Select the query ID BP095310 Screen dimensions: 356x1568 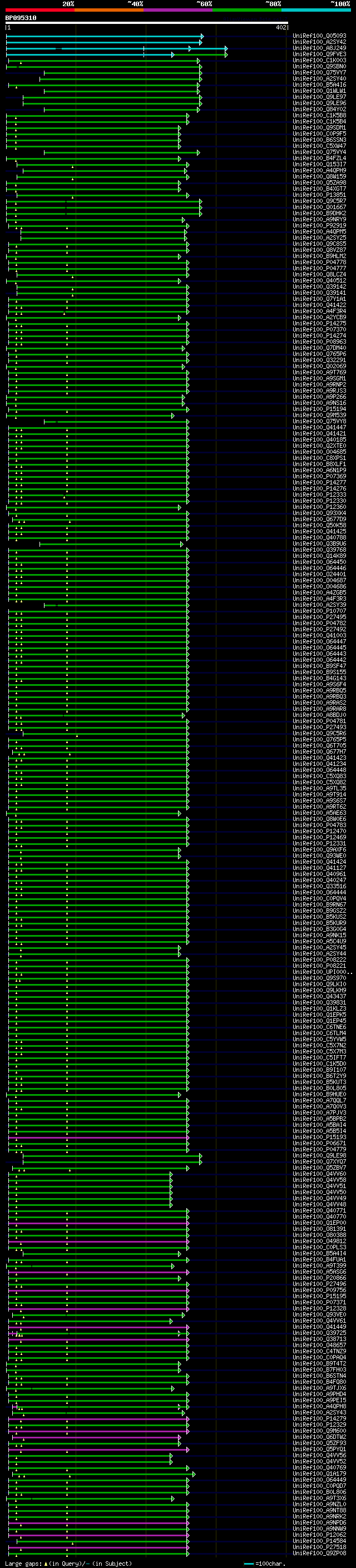(21, 18)
